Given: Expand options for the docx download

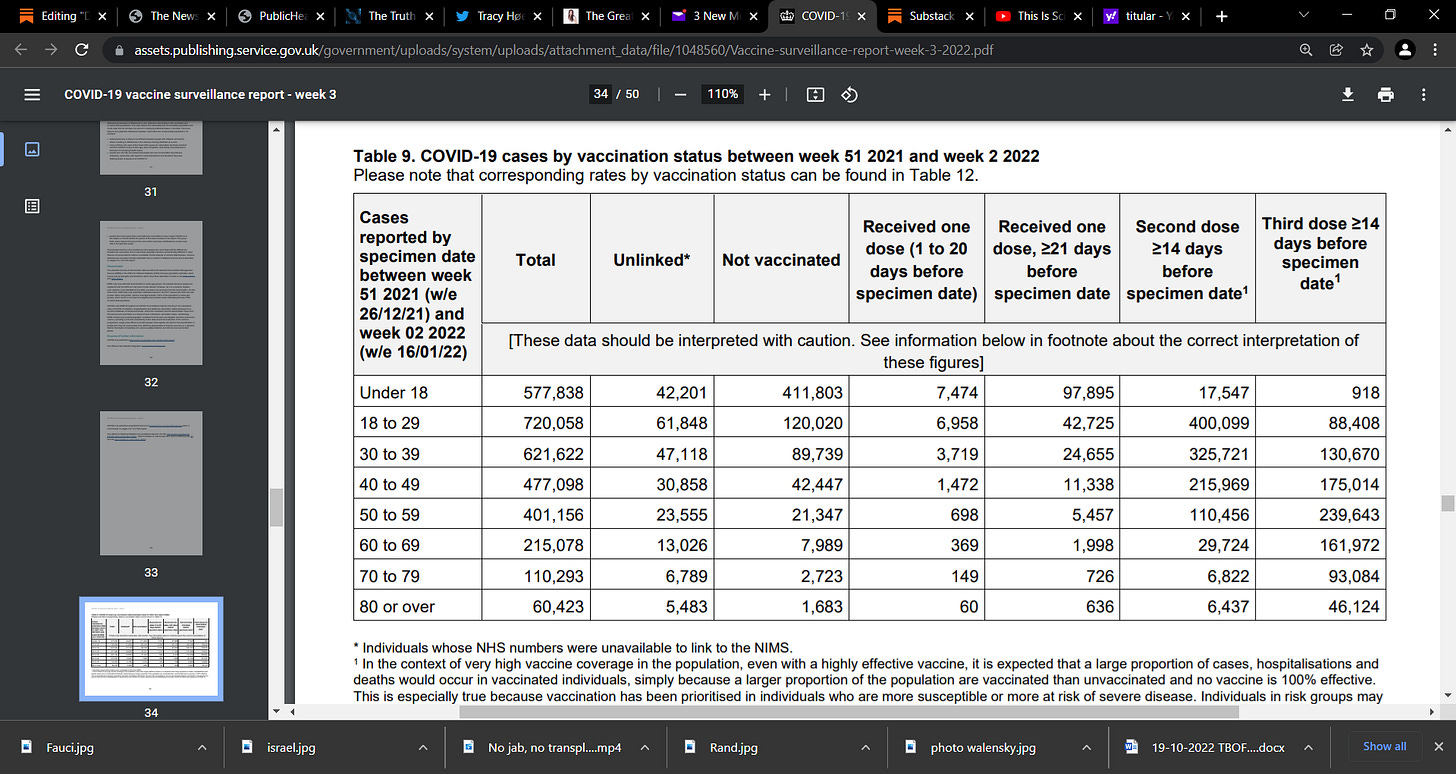Looking at the screenshot, I should pyautogui.click(x=1306, y=747).
